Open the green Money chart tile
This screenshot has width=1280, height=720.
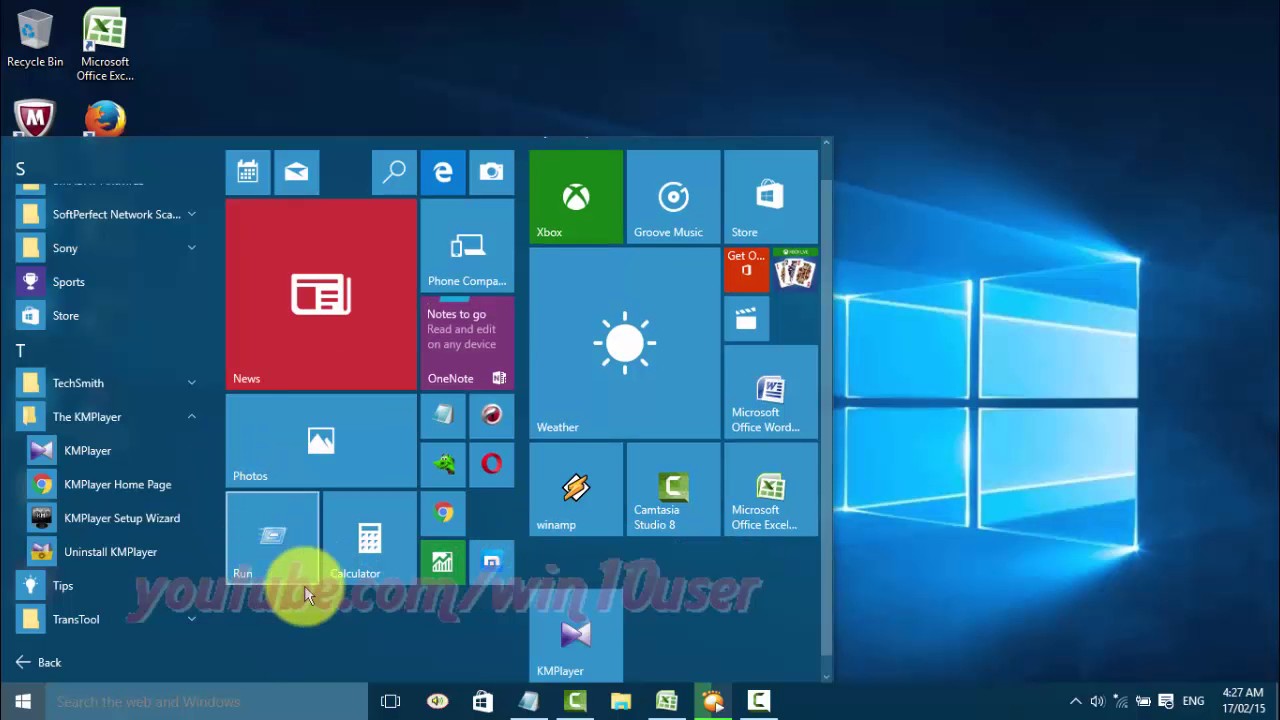coord(443,562)
